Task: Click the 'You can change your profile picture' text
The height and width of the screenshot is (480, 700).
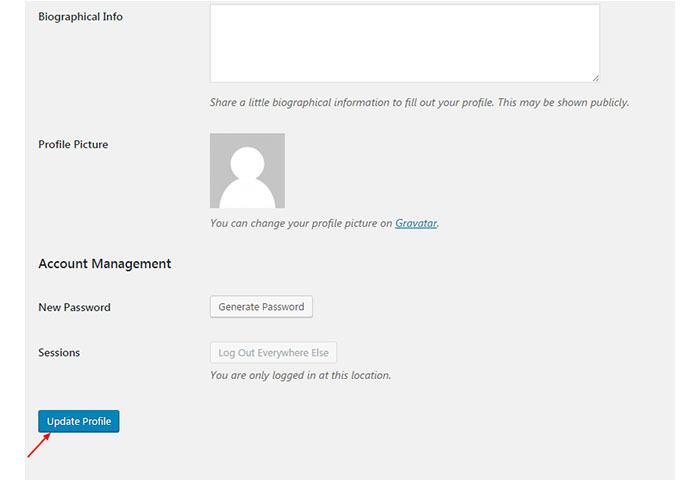Action: point(300,223)
